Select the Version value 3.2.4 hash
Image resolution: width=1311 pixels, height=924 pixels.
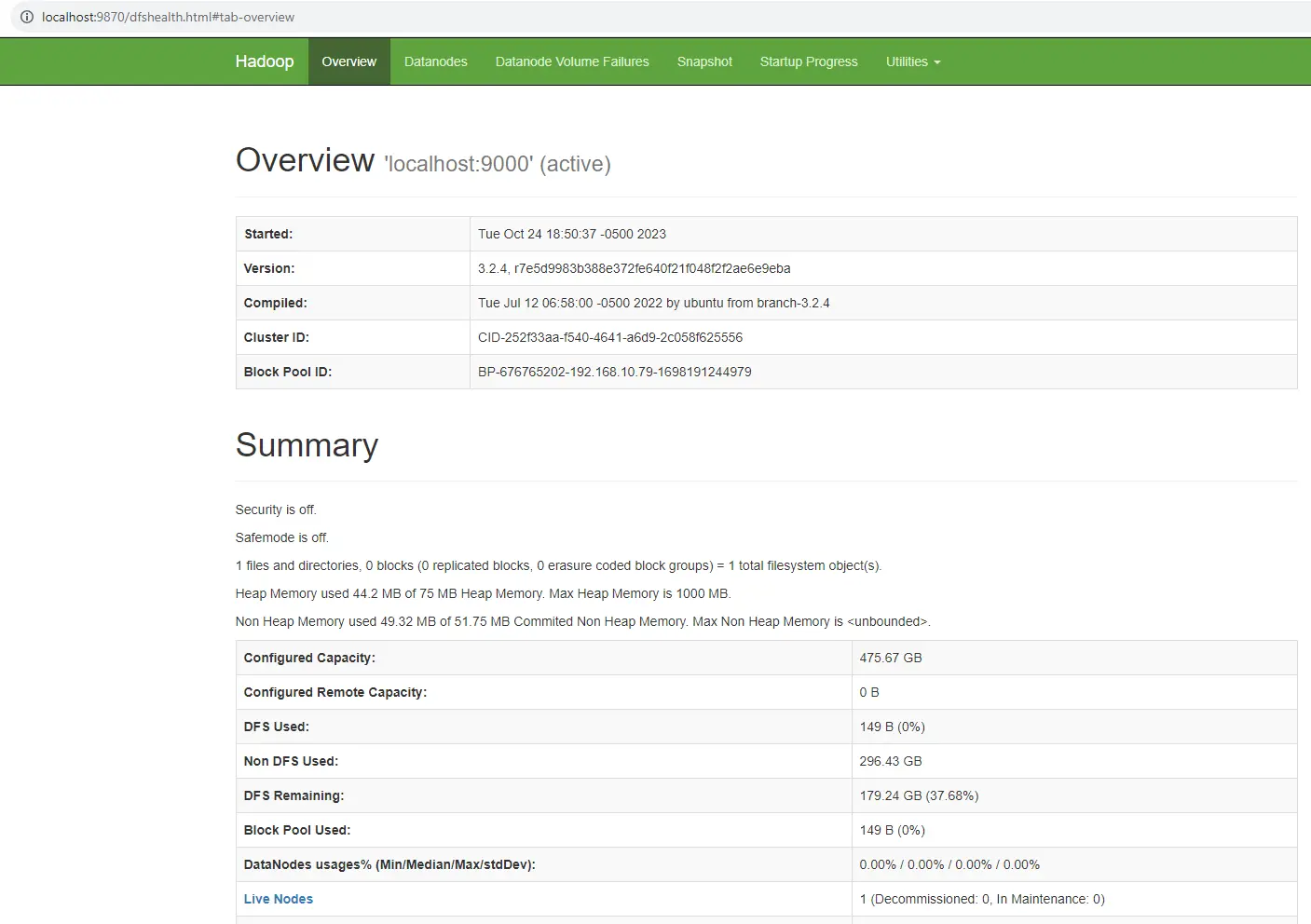[634, 268]
